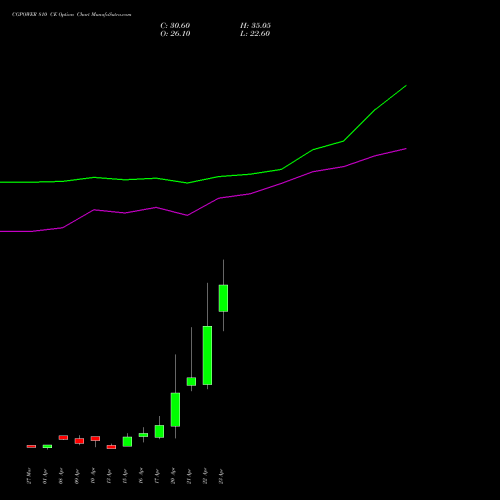500x500 pixels.
Task: Click the red candle above 08 Apr
Action: (x=63, y=437)
